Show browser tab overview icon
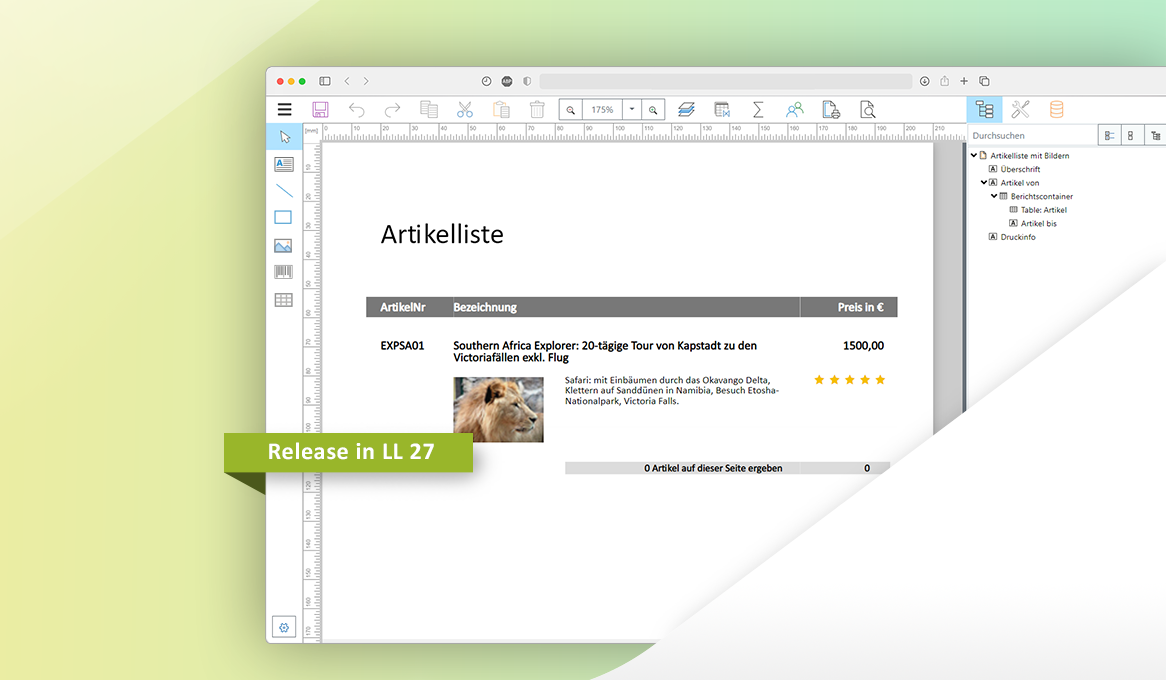The height and width of the screenshot is (680, 1166). 984,81
